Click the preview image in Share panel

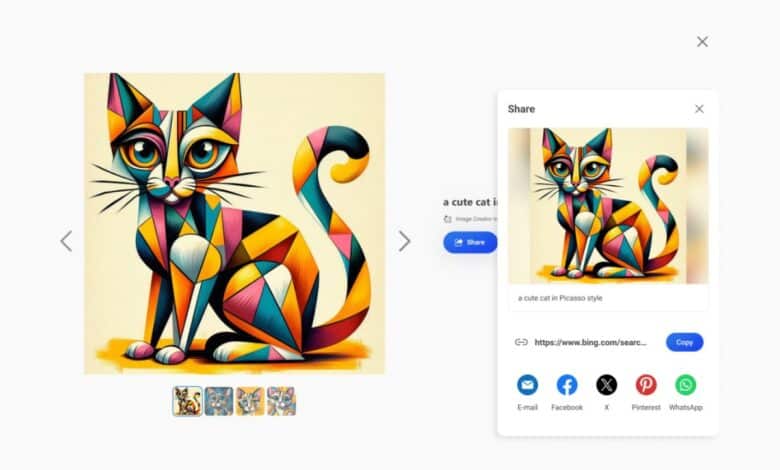608,206
